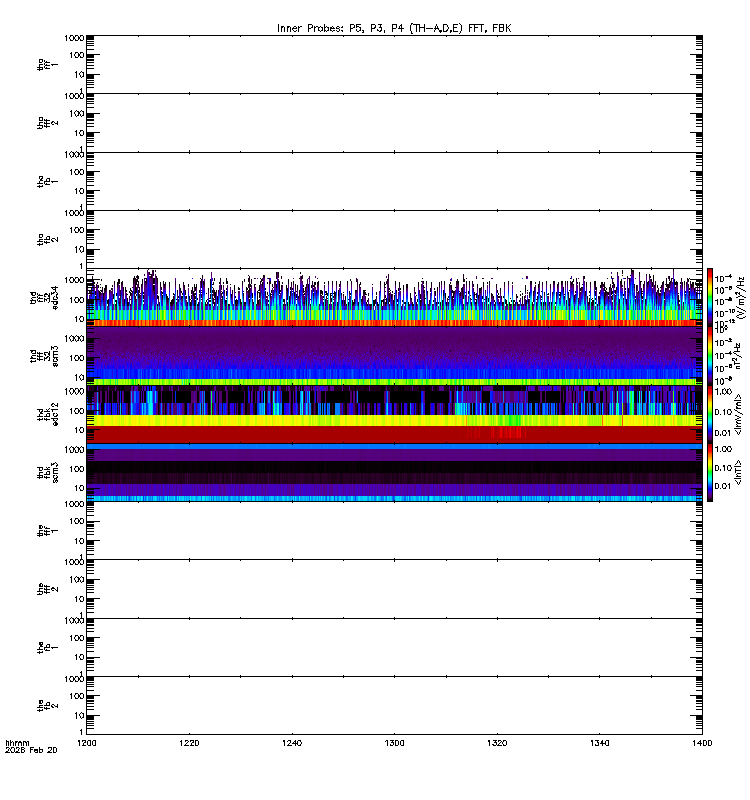This screenshot has width=750, height=800.
Task: Click the 1300 time axis label
Action: pos(394,743)
